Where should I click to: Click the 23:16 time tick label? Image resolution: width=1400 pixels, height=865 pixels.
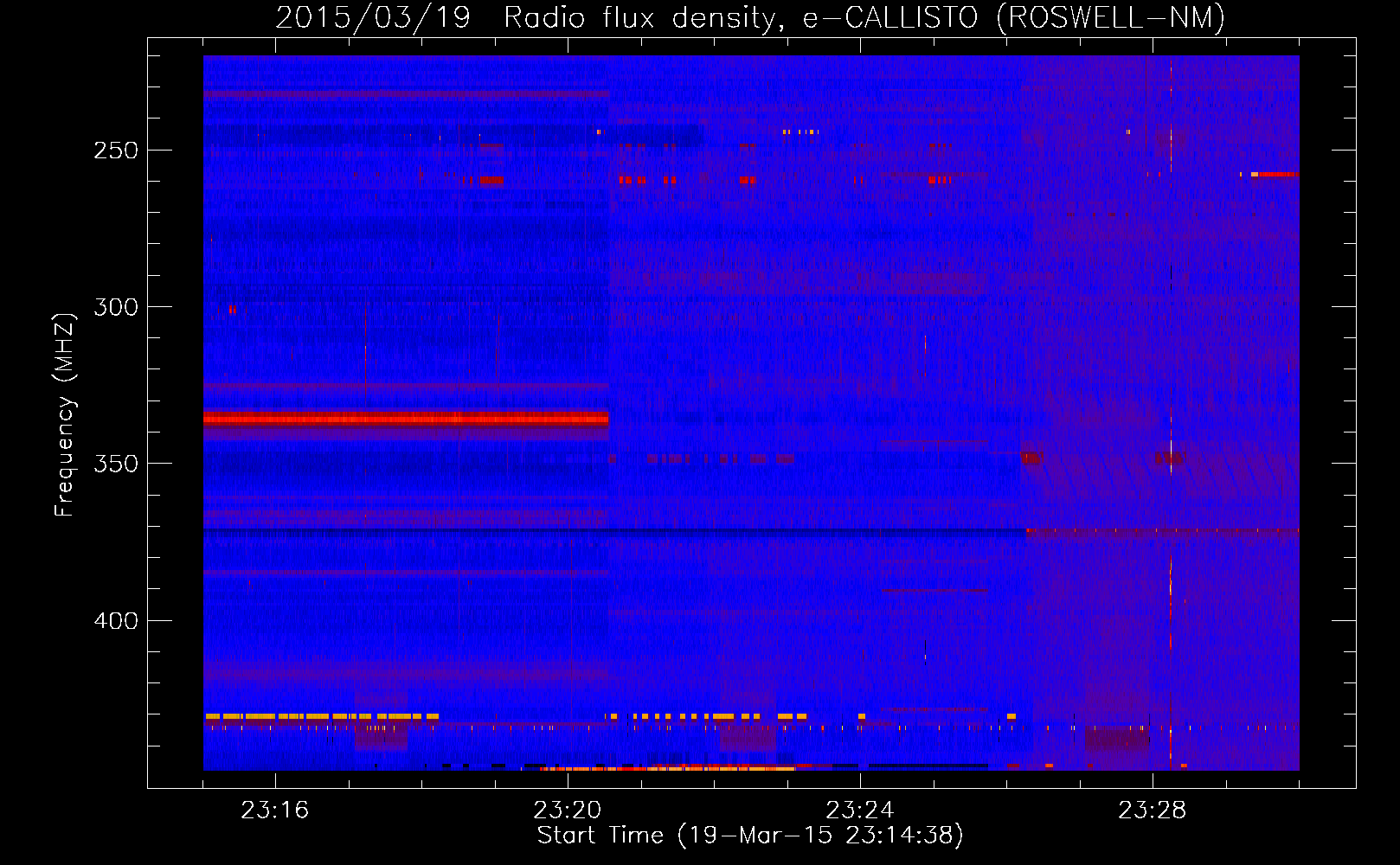[275, 811]
